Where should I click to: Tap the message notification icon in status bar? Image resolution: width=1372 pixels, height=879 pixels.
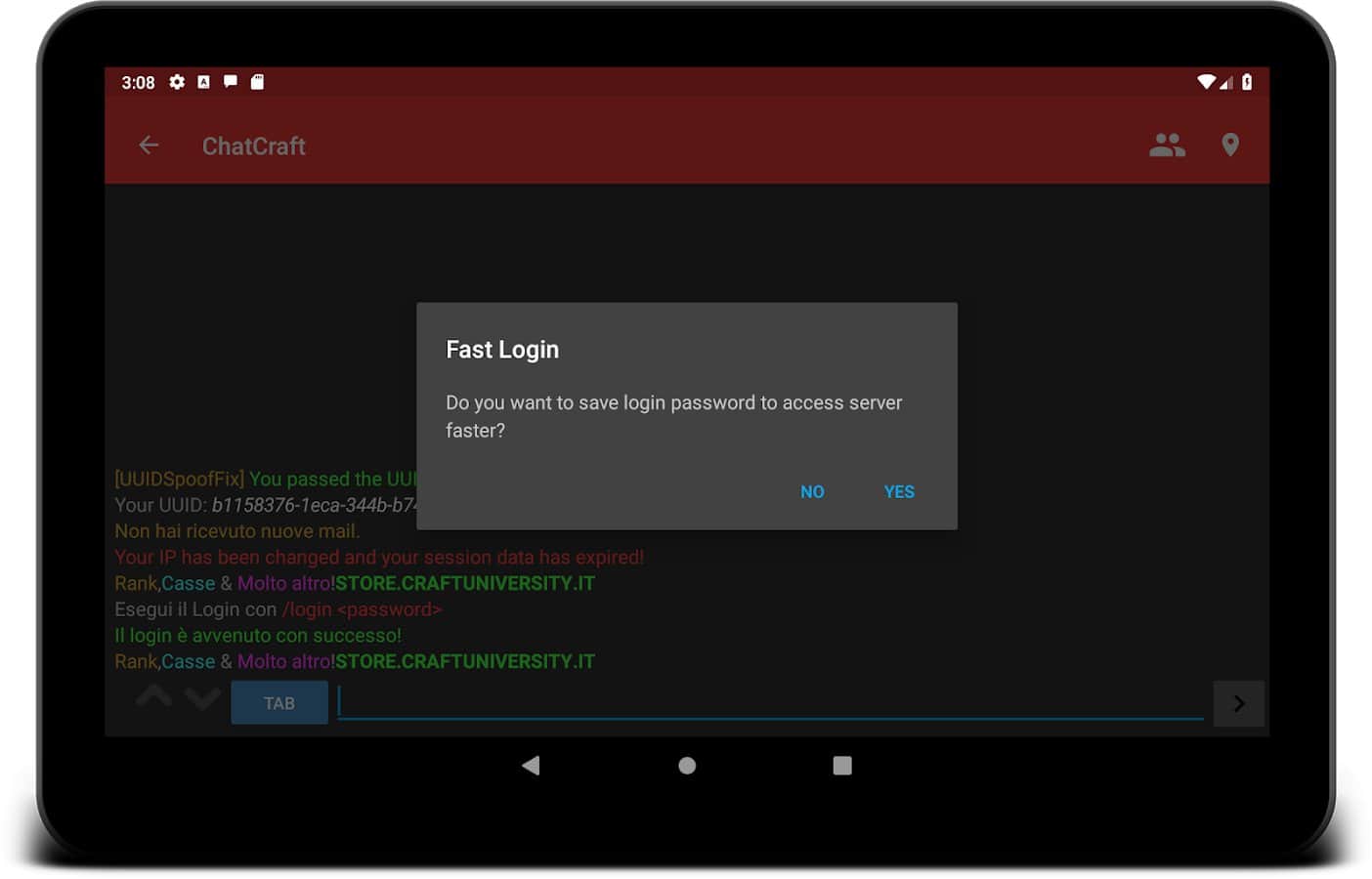[x=231, y=82]
